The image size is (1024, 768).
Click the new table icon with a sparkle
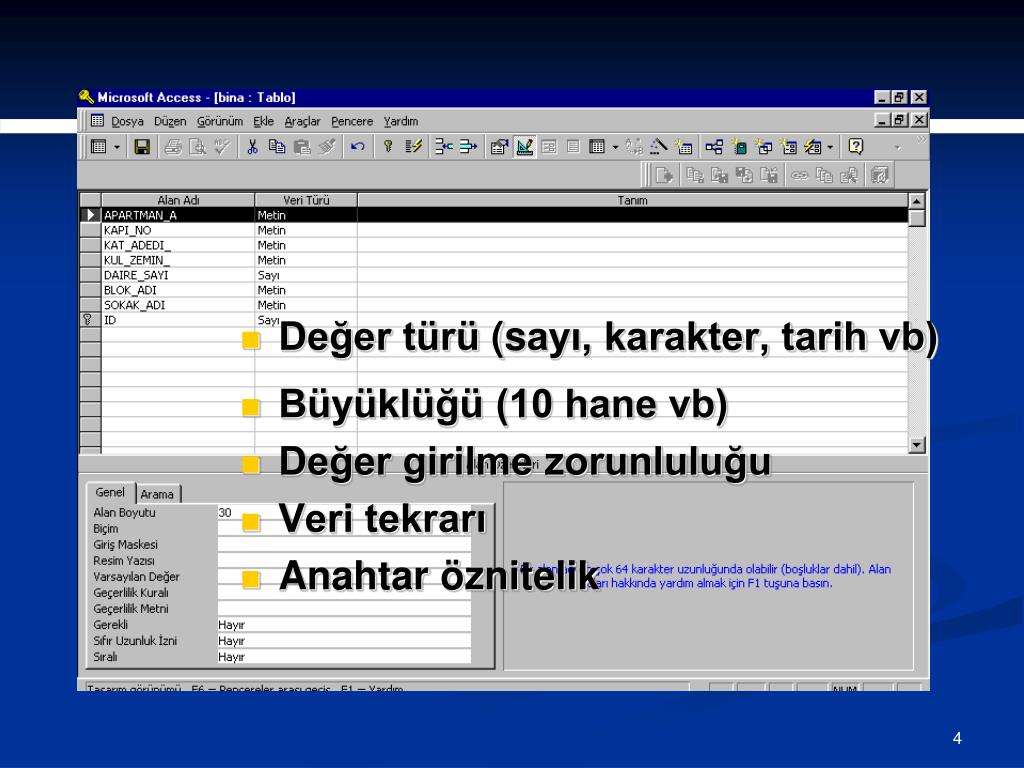tap(684, 147)
